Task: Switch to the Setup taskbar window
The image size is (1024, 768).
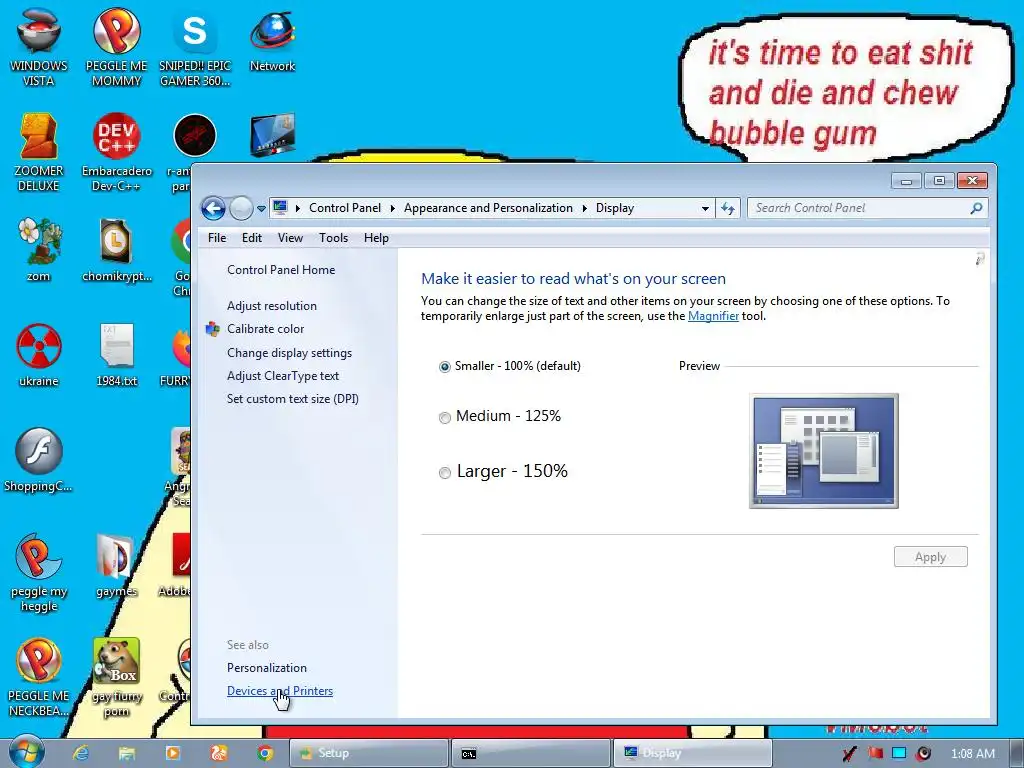Action: point(369,753)
